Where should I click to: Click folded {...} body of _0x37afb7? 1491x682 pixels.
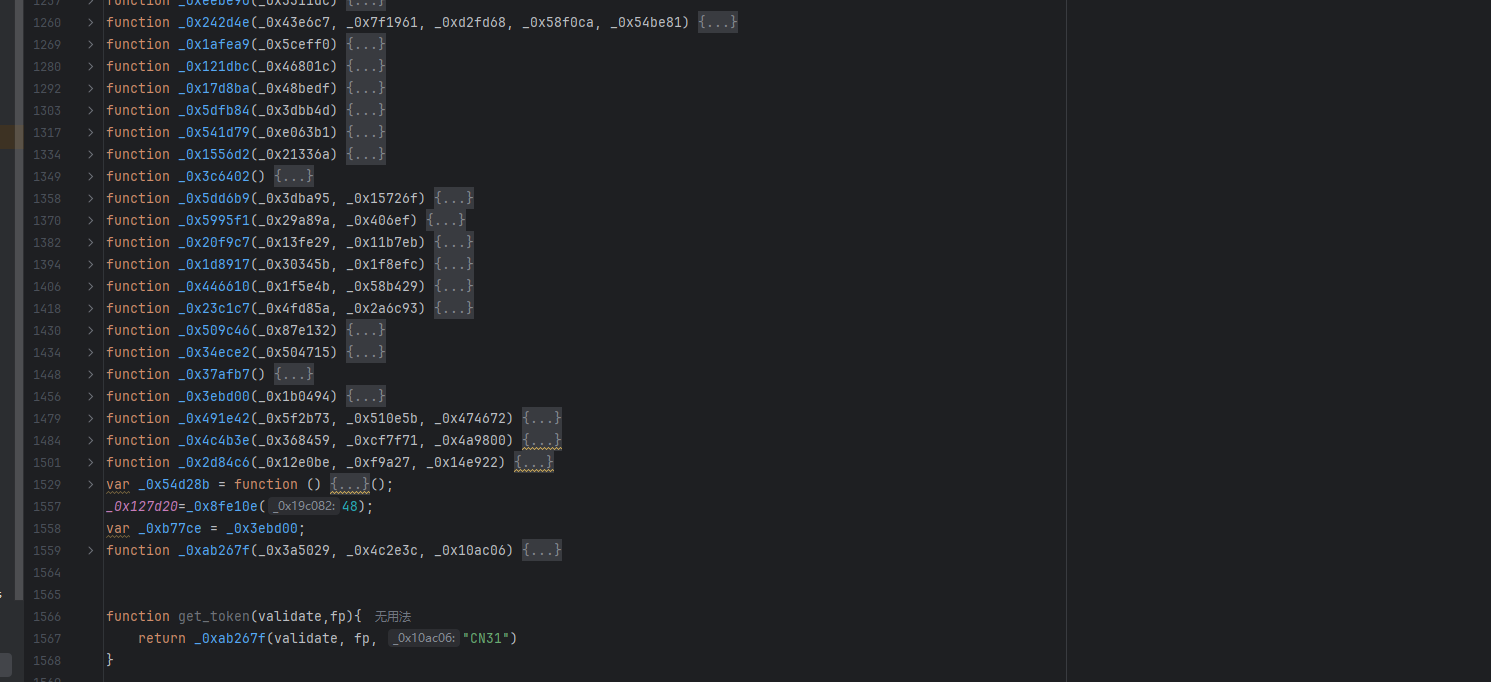[294, 374]
